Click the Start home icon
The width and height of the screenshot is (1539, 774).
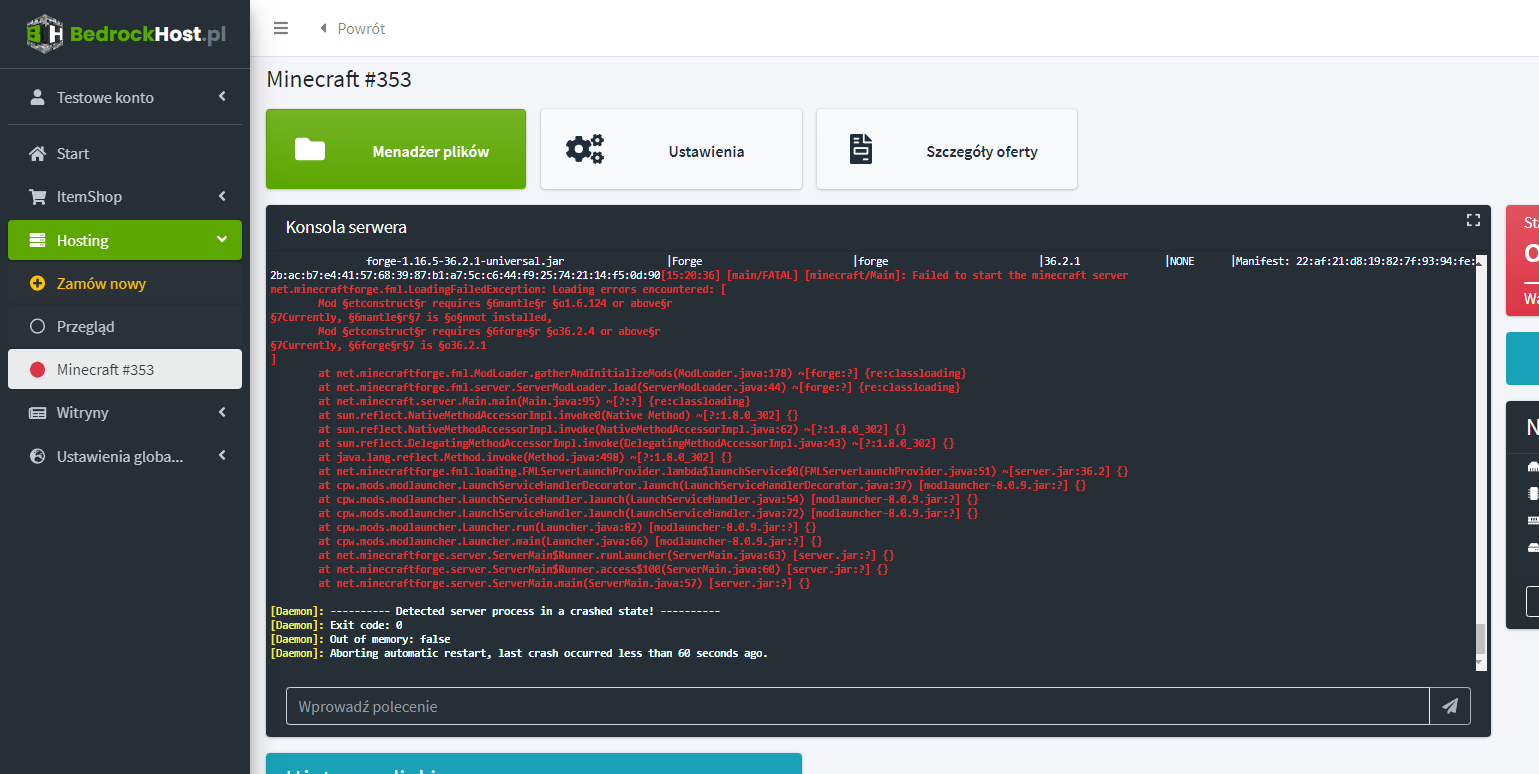[38, 154]
